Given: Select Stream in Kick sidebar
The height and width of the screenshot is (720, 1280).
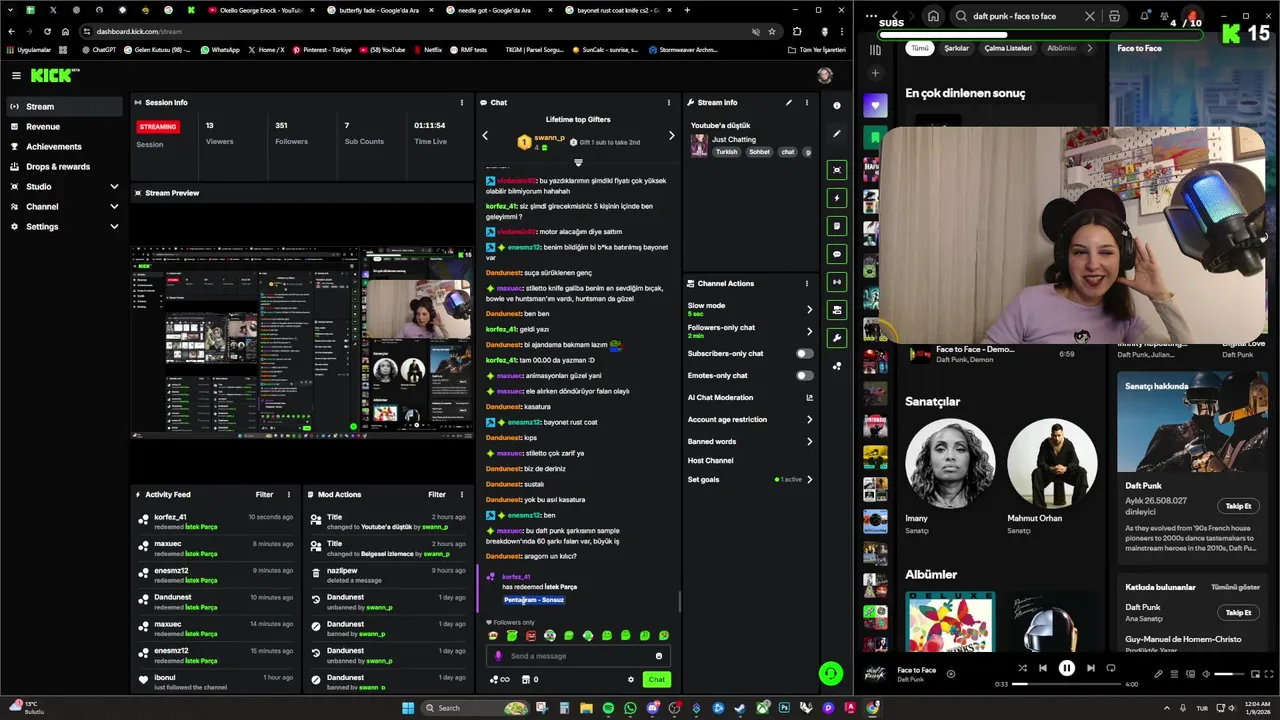Looking at the screenshot, I should [x=64, y=106].
